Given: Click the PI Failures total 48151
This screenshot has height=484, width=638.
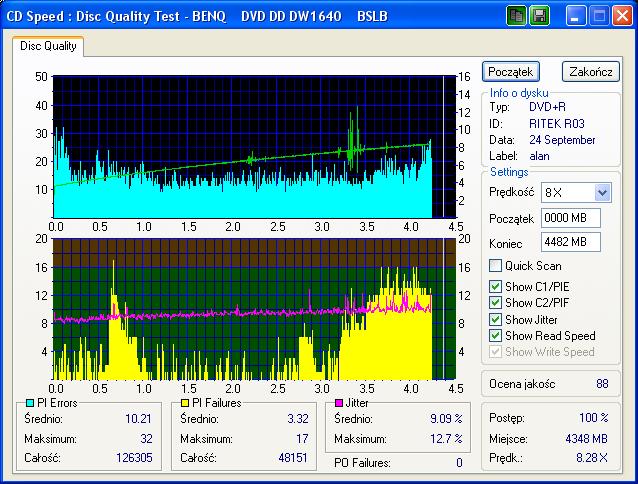Looking at the screenshot, I should 293,458.
